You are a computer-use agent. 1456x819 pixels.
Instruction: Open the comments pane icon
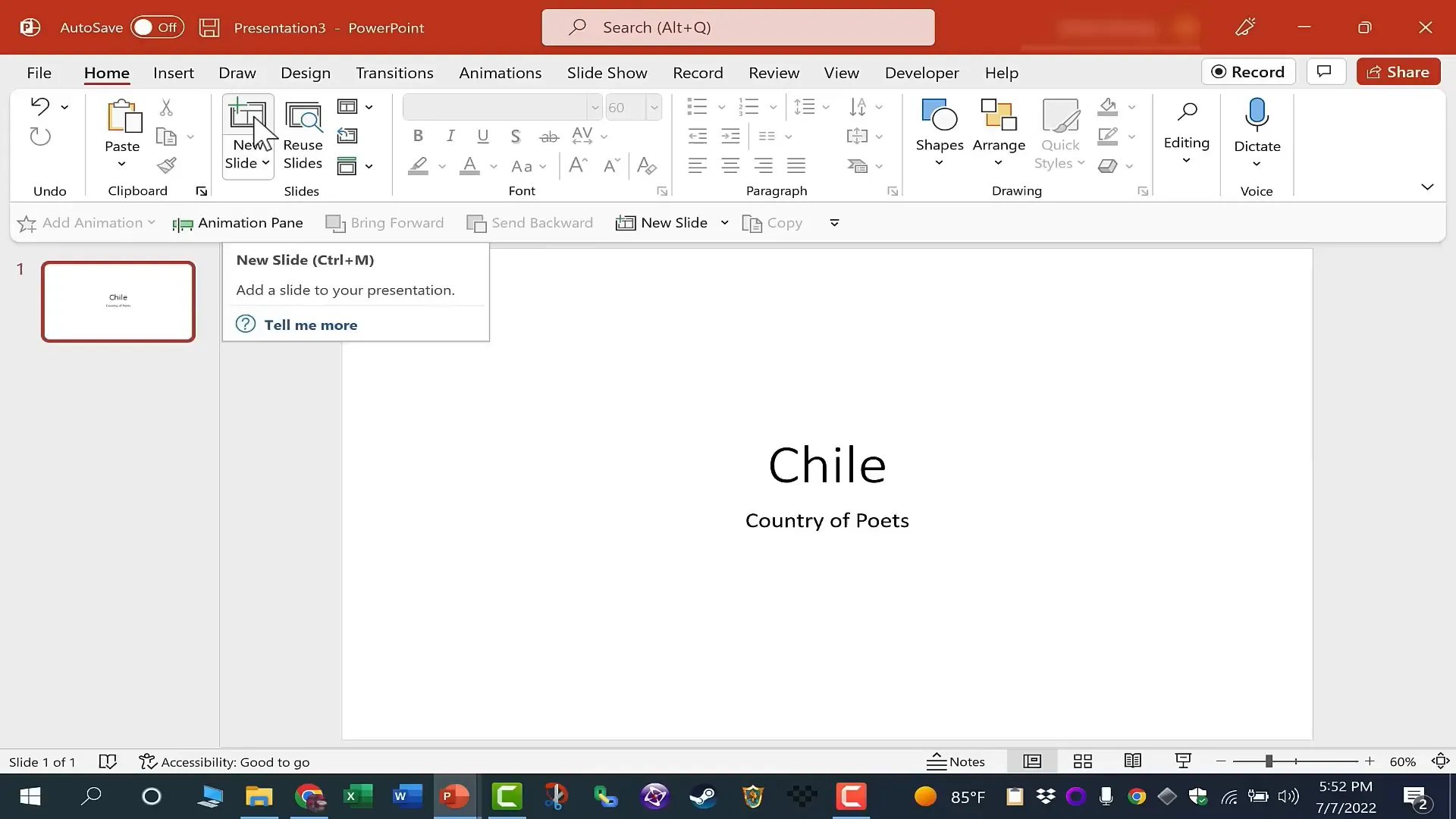click(x=1325, y=72)
